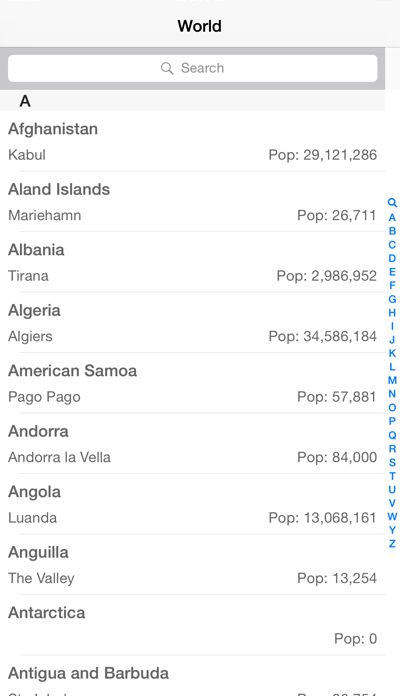Jump to letter S in the index
Viewport: 400px width, 696px height.
pos(392,462)
